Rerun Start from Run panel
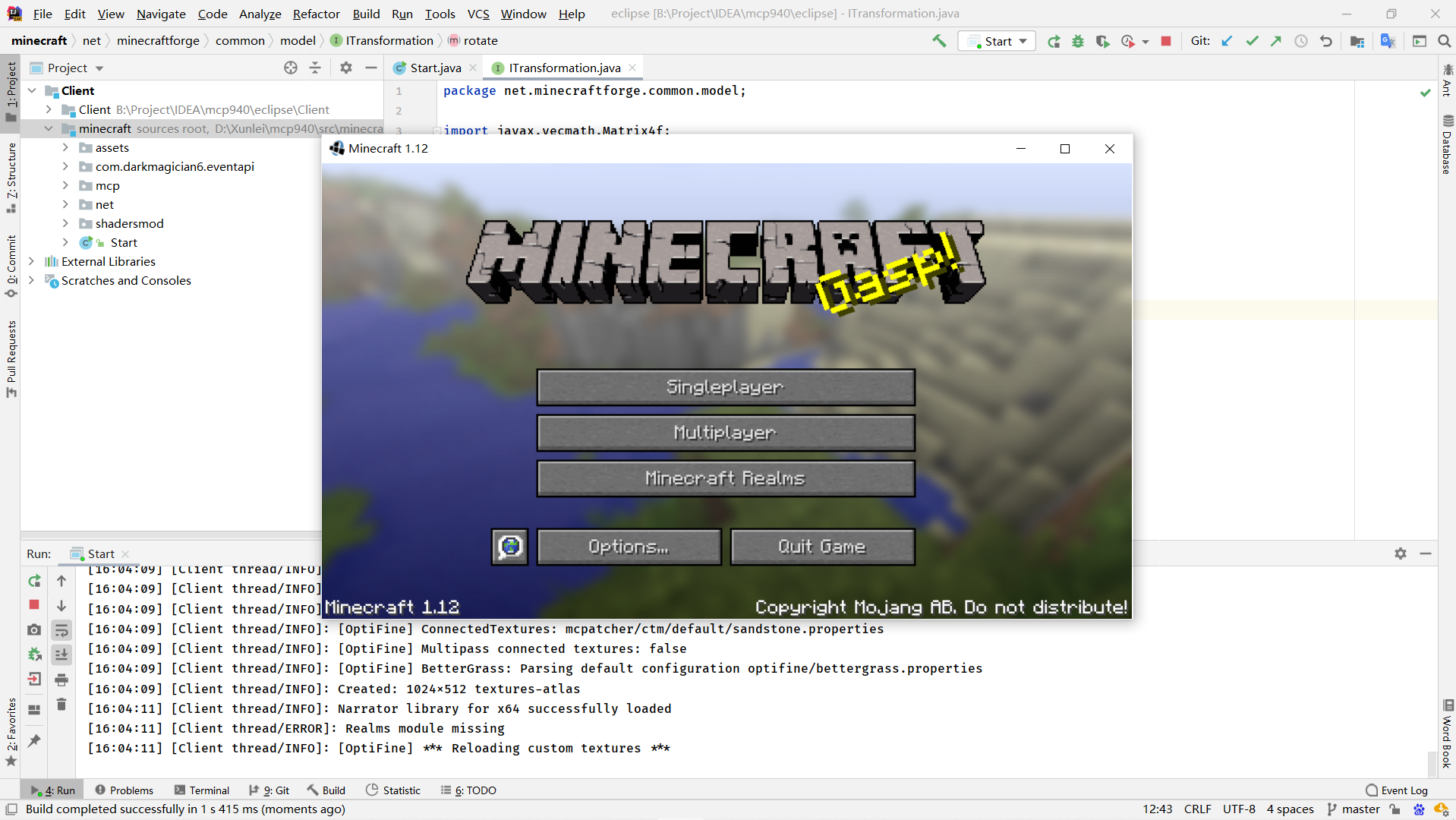The image size is (1456, 820). (x=34, y=581)
